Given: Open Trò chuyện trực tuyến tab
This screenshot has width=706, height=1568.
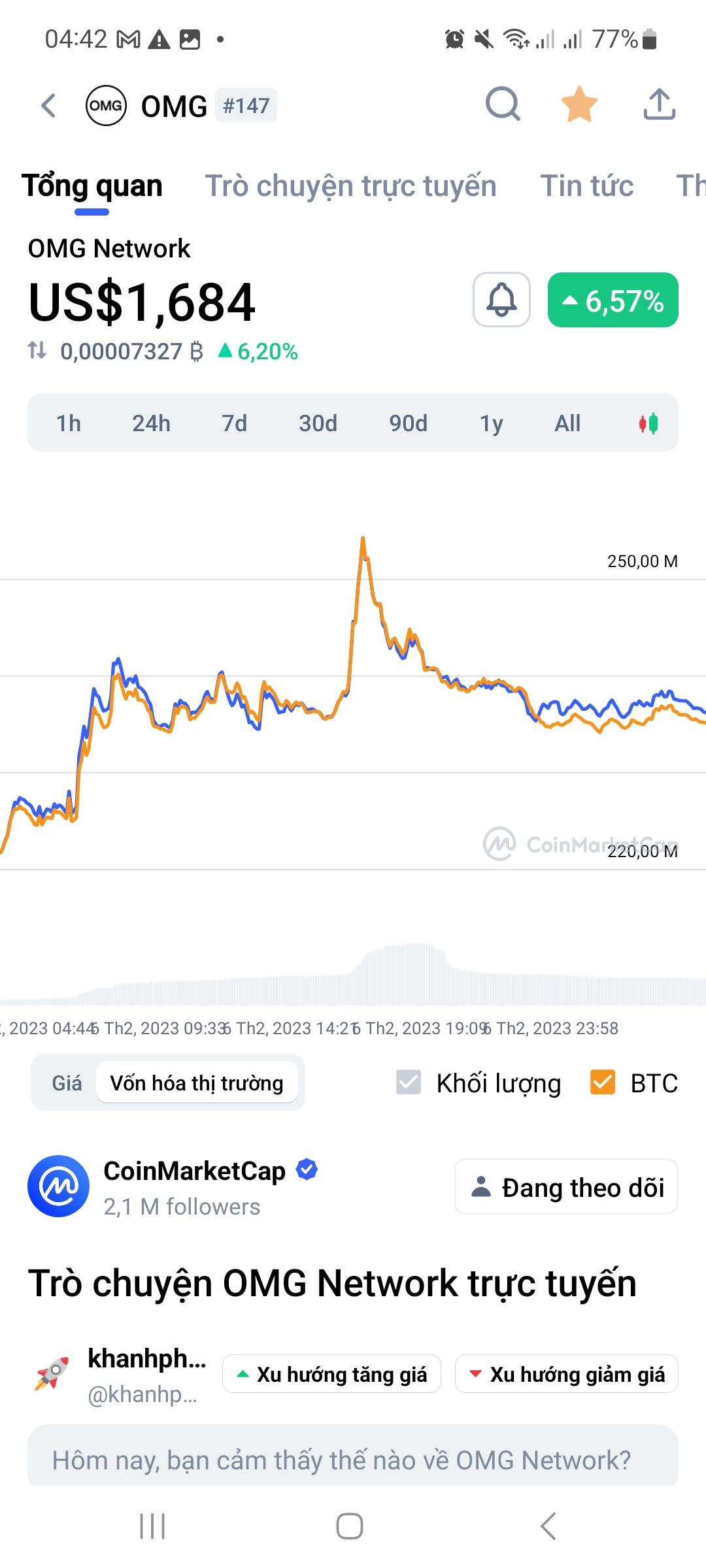Looking at the screenshot, I should [351, 186].
